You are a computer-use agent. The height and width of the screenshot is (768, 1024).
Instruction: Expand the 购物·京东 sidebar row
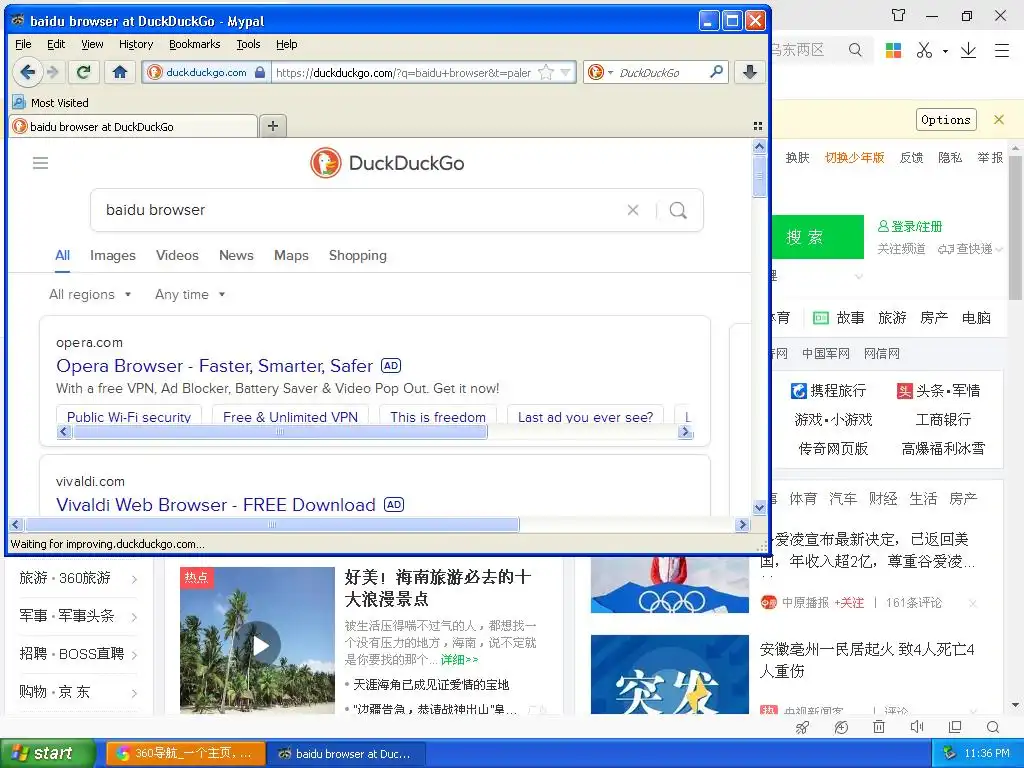click(x=78, y=692)
